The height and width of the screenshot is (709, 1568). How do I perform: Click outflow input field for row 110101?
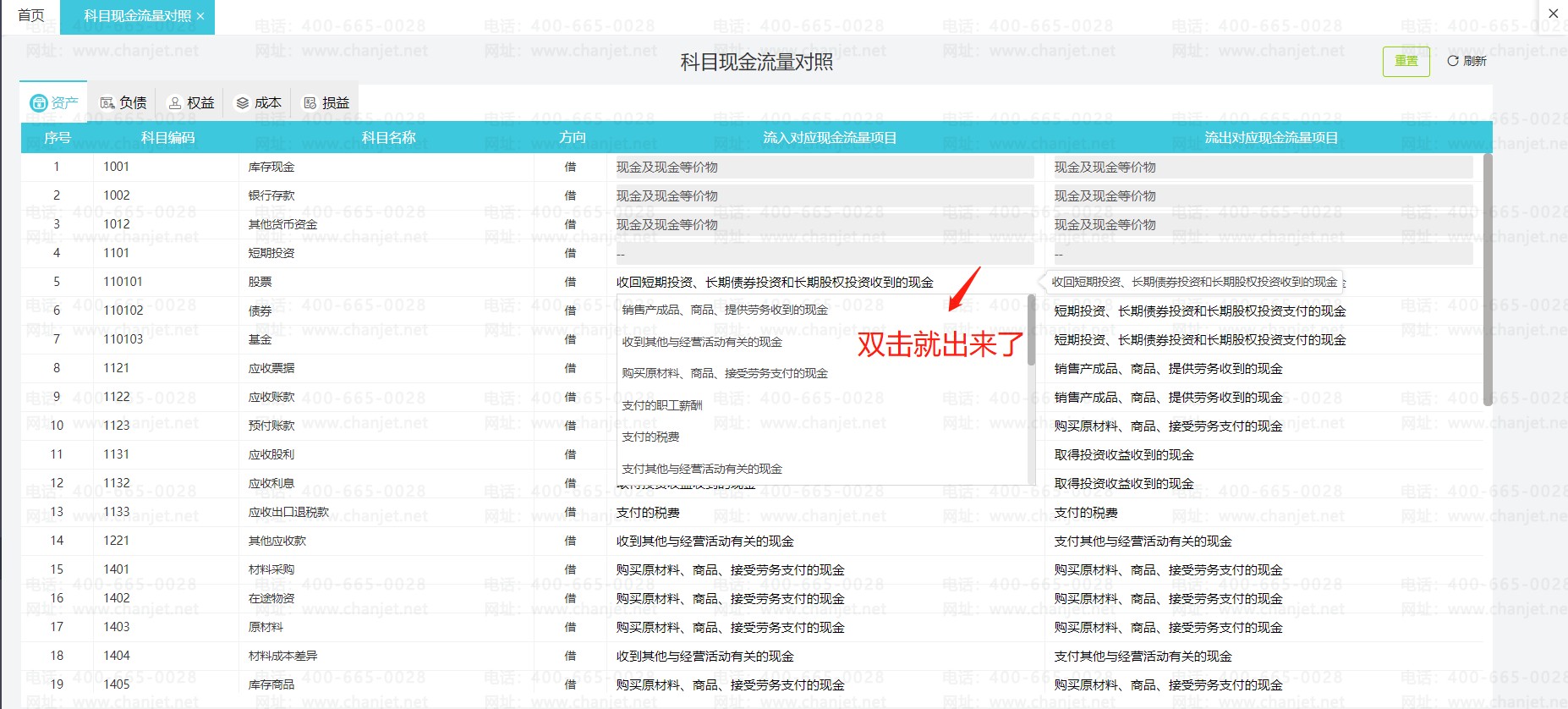(1194, 282)
